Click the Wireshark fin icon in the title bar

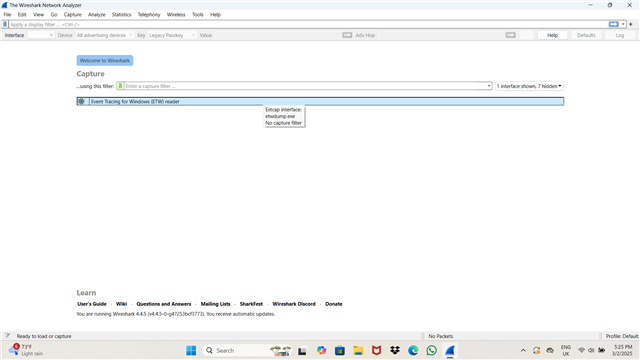(4, 5)
